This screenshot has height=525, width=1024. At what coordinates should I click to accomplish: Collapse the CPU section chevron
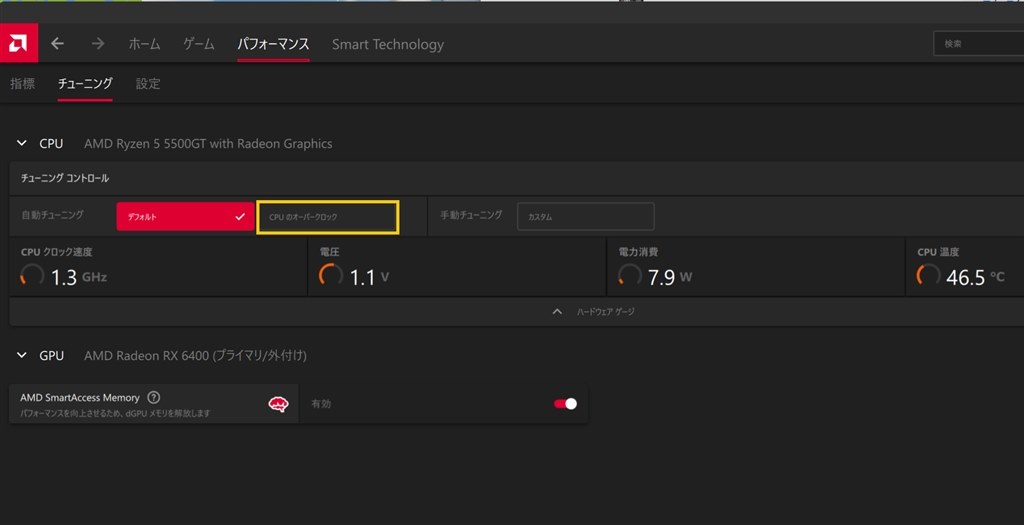tap(22, 143)
